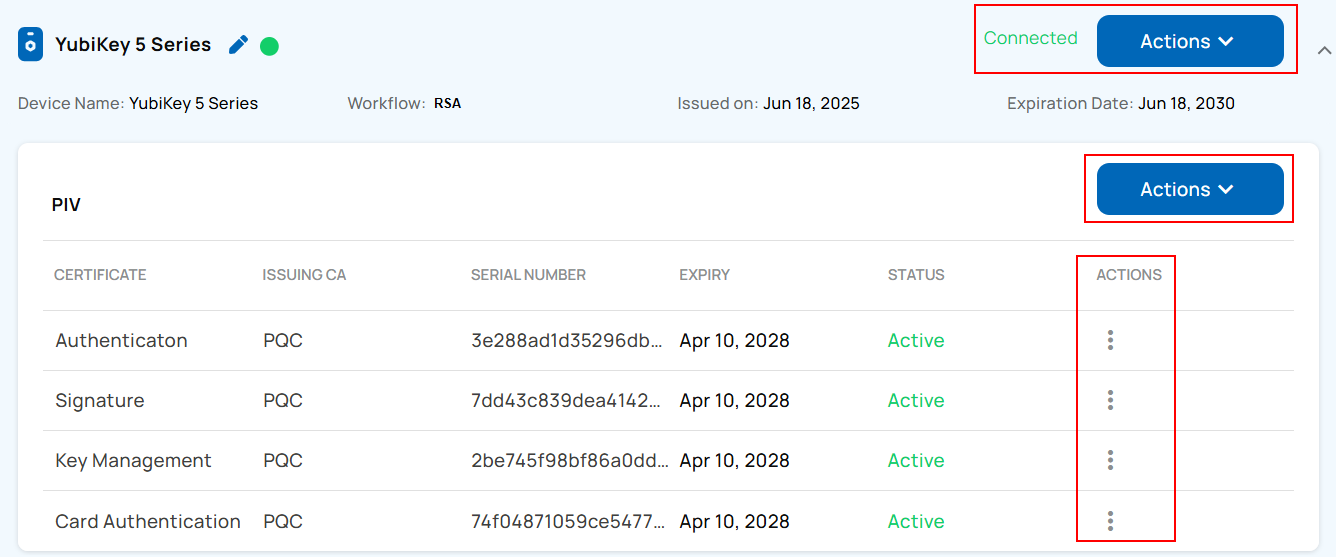Click the Active status of Signature row
Viewport: 1336px width, 557px height.
coord(916,400)
